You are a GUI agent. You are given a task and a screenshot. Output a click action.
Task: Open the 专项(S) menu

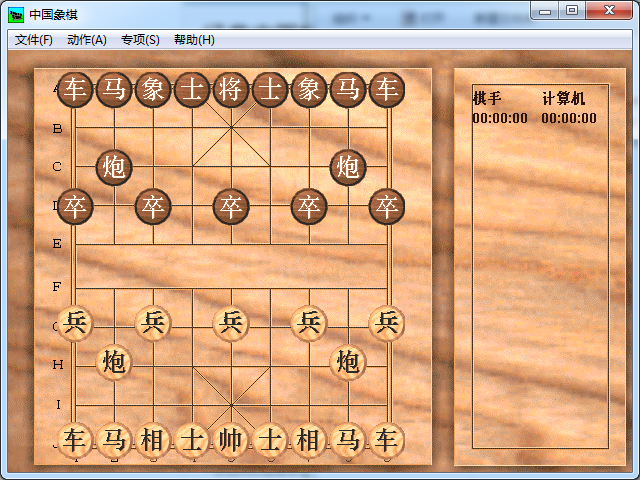pyautogui.click(x=140, y=40)
